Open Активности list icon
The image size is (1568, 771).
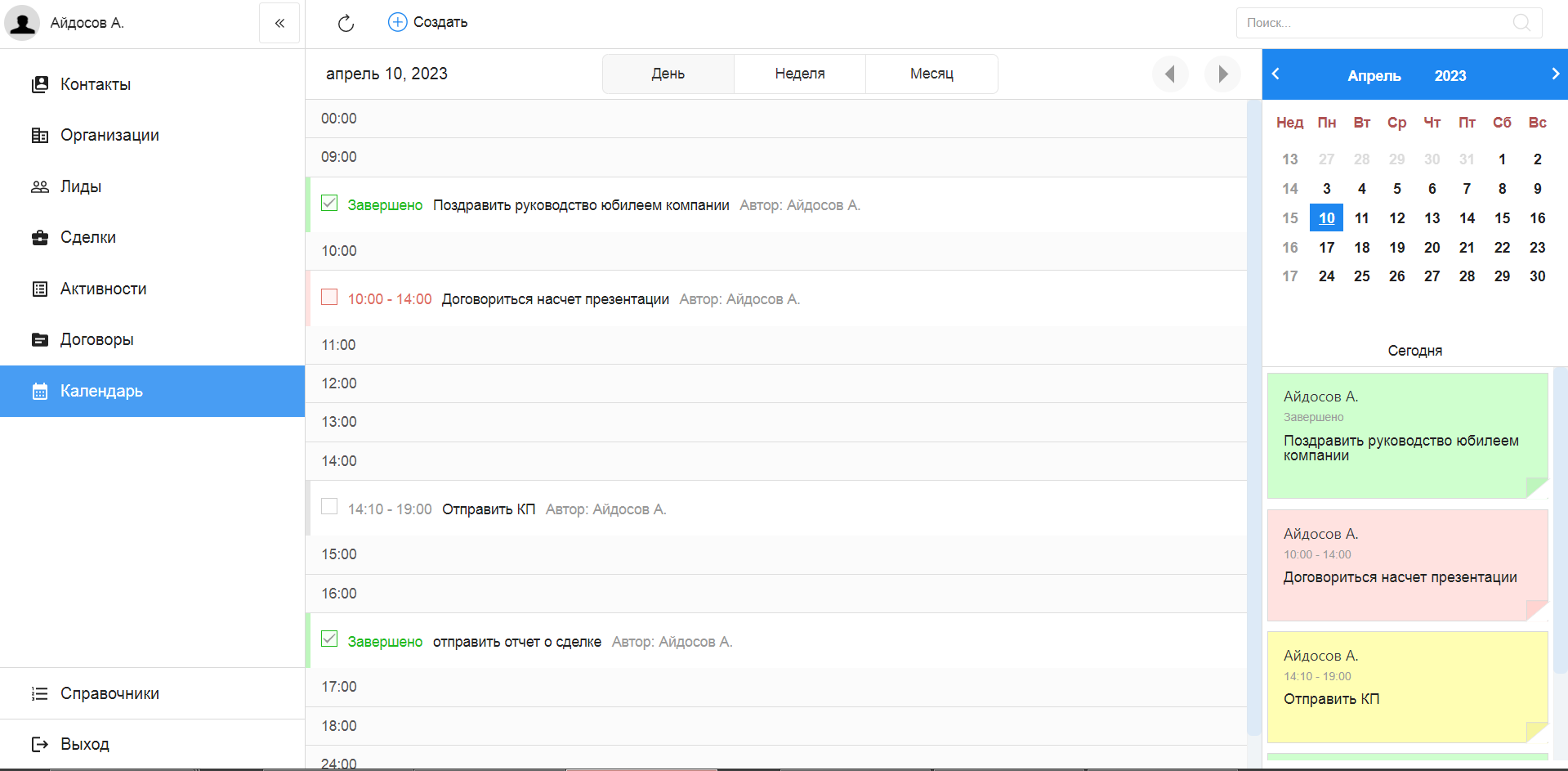point(39,289)
